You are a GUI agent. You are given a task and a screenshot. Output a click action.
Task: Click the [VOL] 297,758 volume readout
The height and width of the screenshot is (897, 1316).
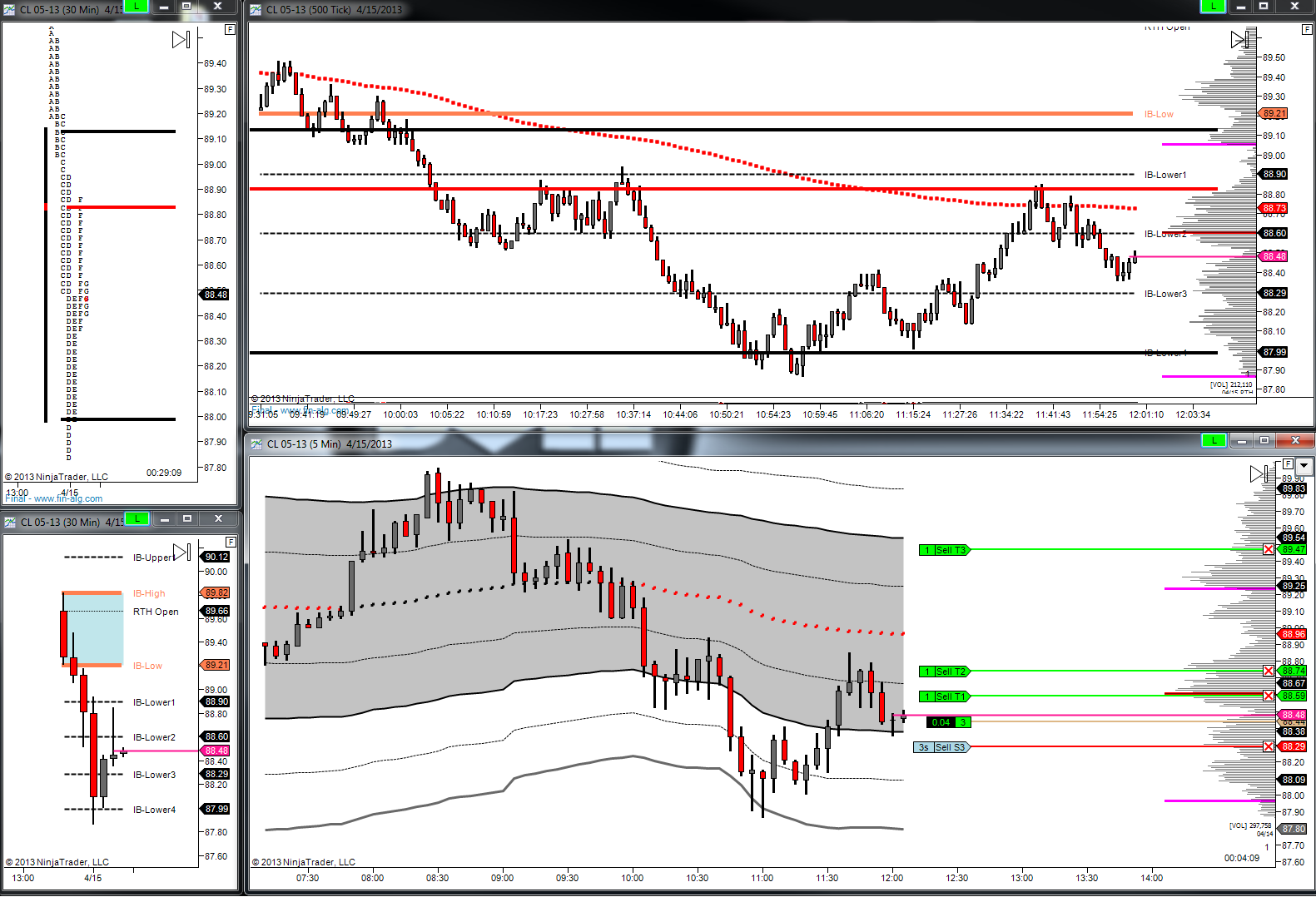pos(1250,825)
